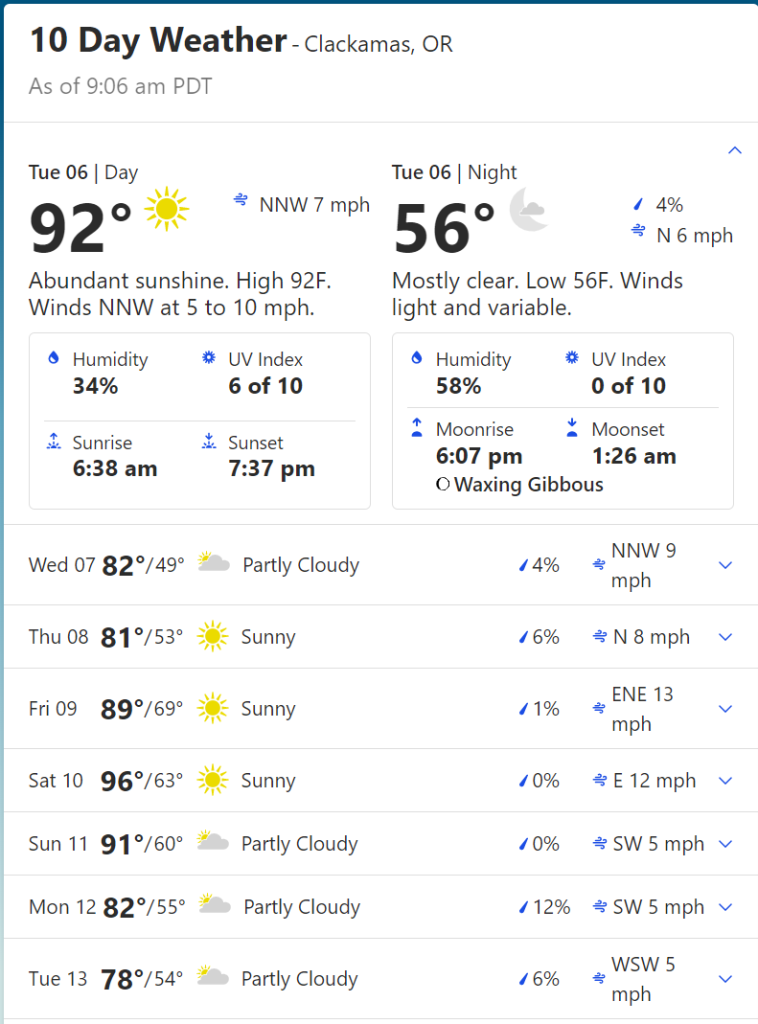Open the Sun 11 Partly Cloudy row
This screenshot has width=758, height=1024.
299,844
